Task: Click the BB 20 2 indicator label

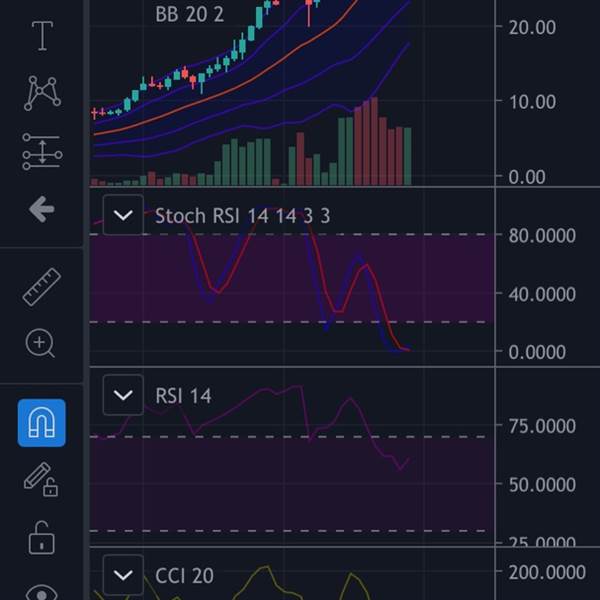Action: click(189, 15)
